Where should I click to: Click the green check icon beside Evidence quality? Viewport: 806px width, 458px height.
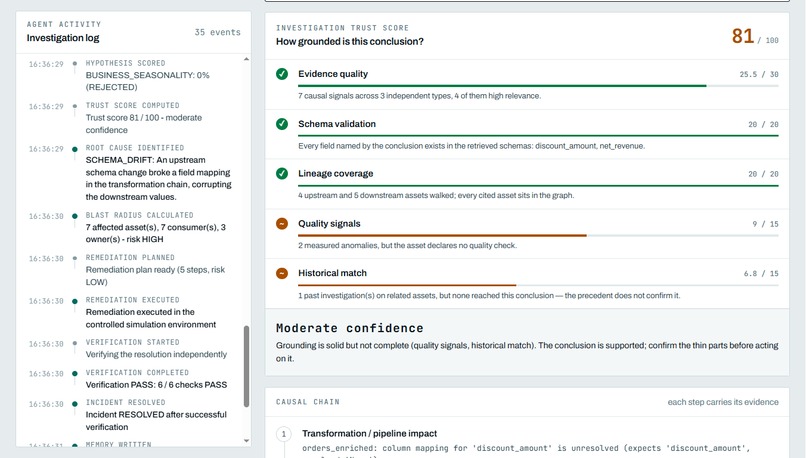coord(282,74)
